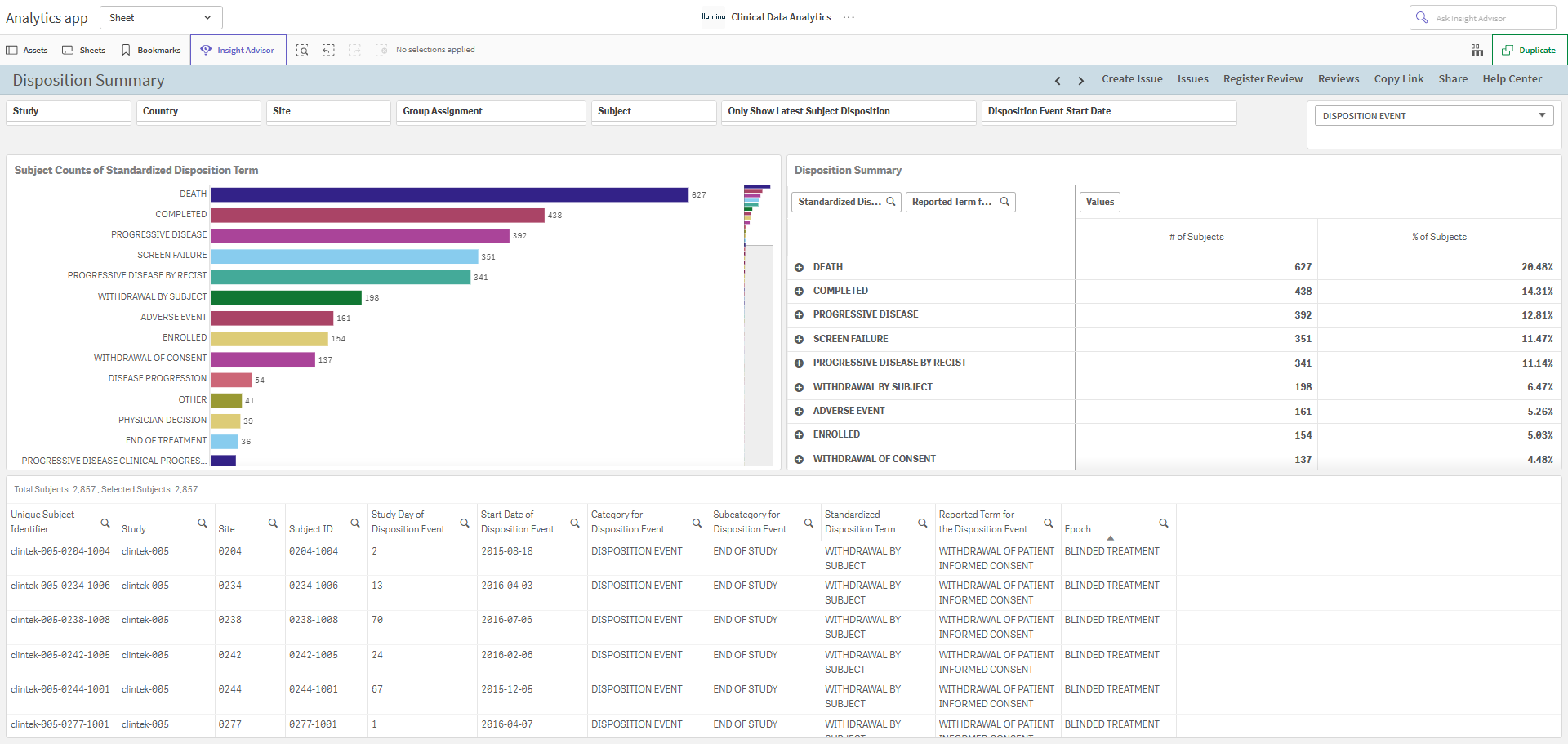Image resolution: width=1568 pixels, height=744 pixels.
Task: Search the Reported Term f... pivot dimension
Action: point(1005,202)
